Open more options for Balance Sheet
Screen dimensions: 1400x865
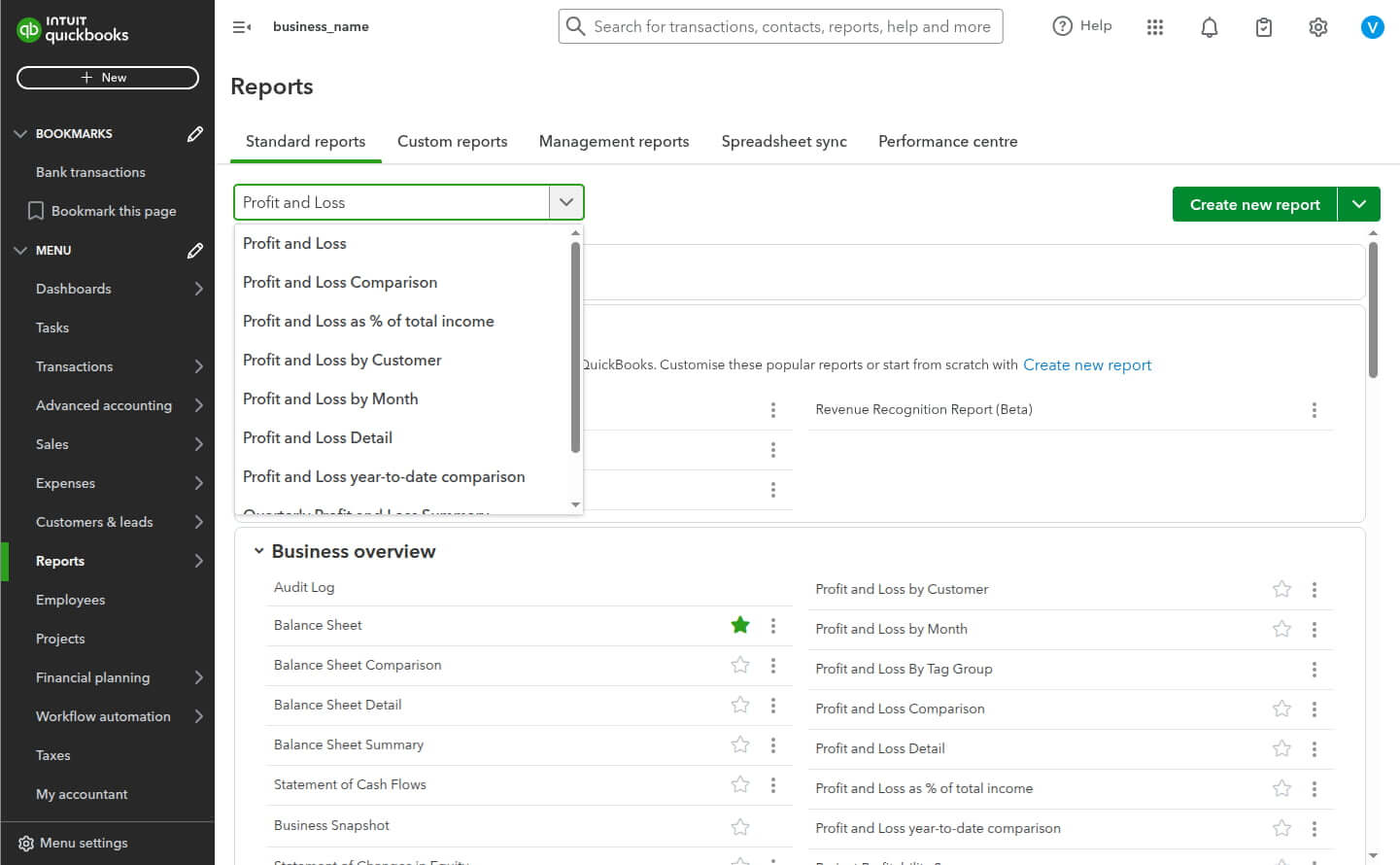[x=773, y=626]
